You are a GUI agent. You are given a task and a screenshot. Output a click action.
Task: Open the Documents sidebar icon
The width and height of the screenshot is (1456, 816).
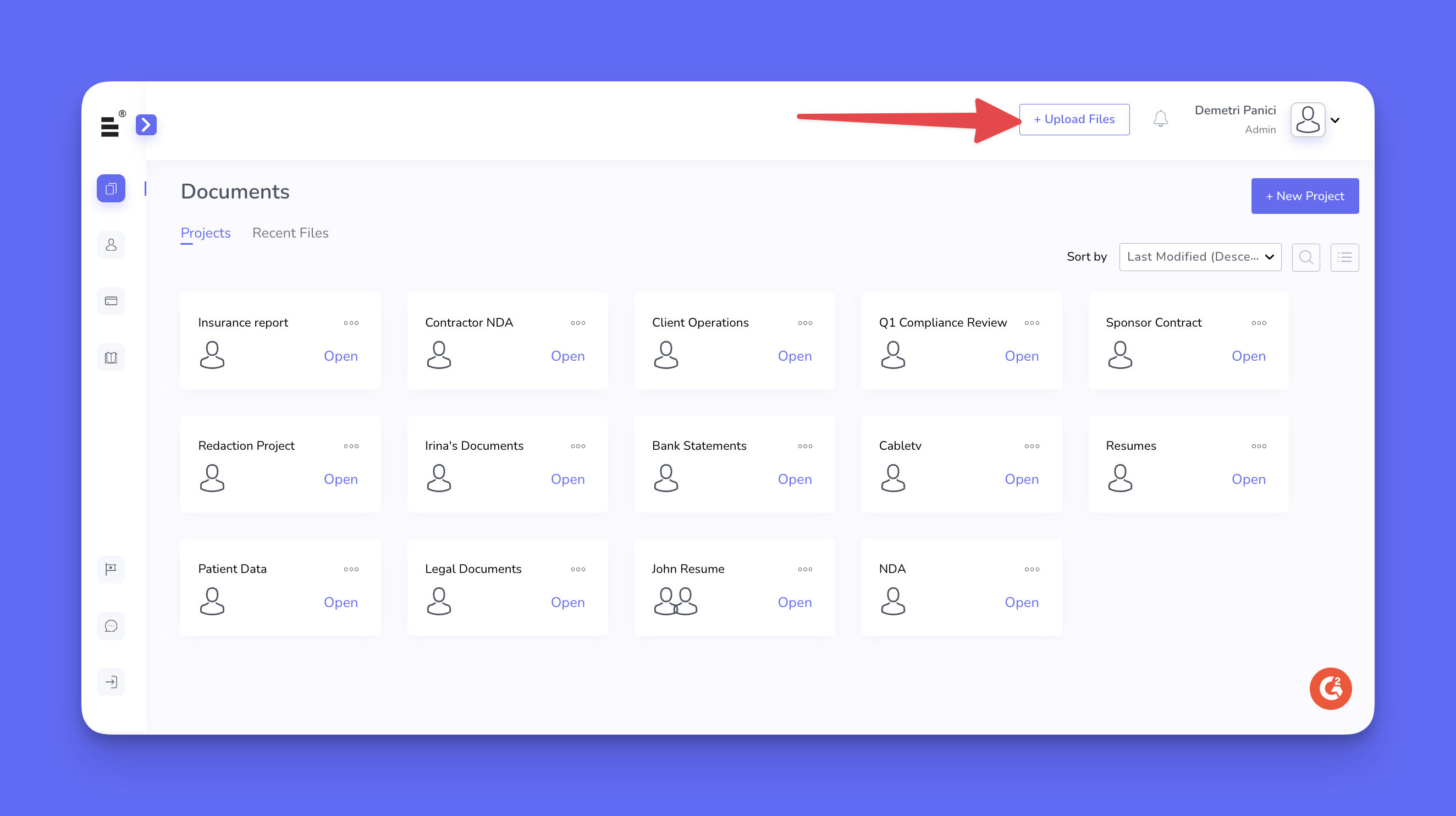111,189
